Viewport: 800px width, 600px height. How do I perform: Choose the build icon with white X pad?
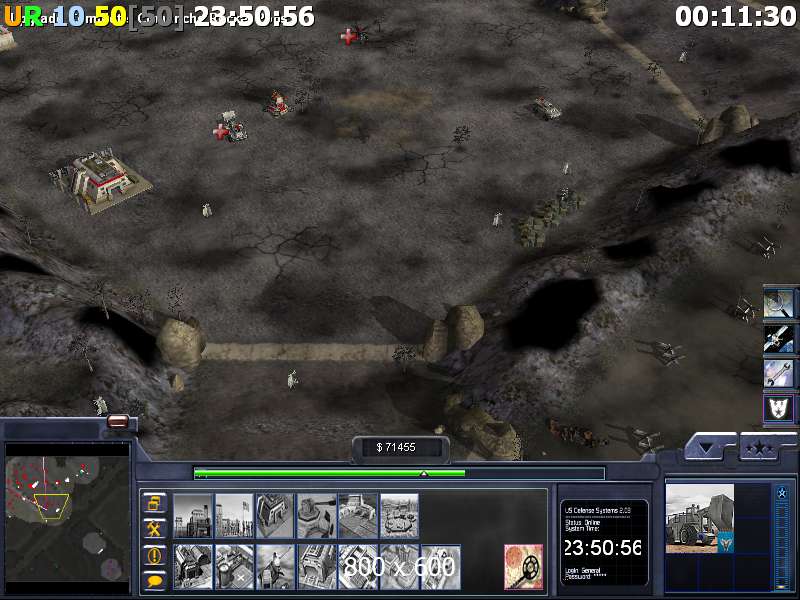[x=234, y=567]
